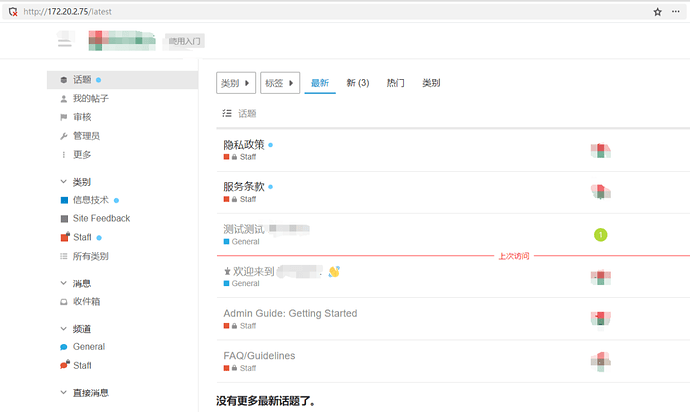Viewport: 690px width, 412px height.
Task: Click Staff category under 隐私政策
Action: [x=240, y=157]
